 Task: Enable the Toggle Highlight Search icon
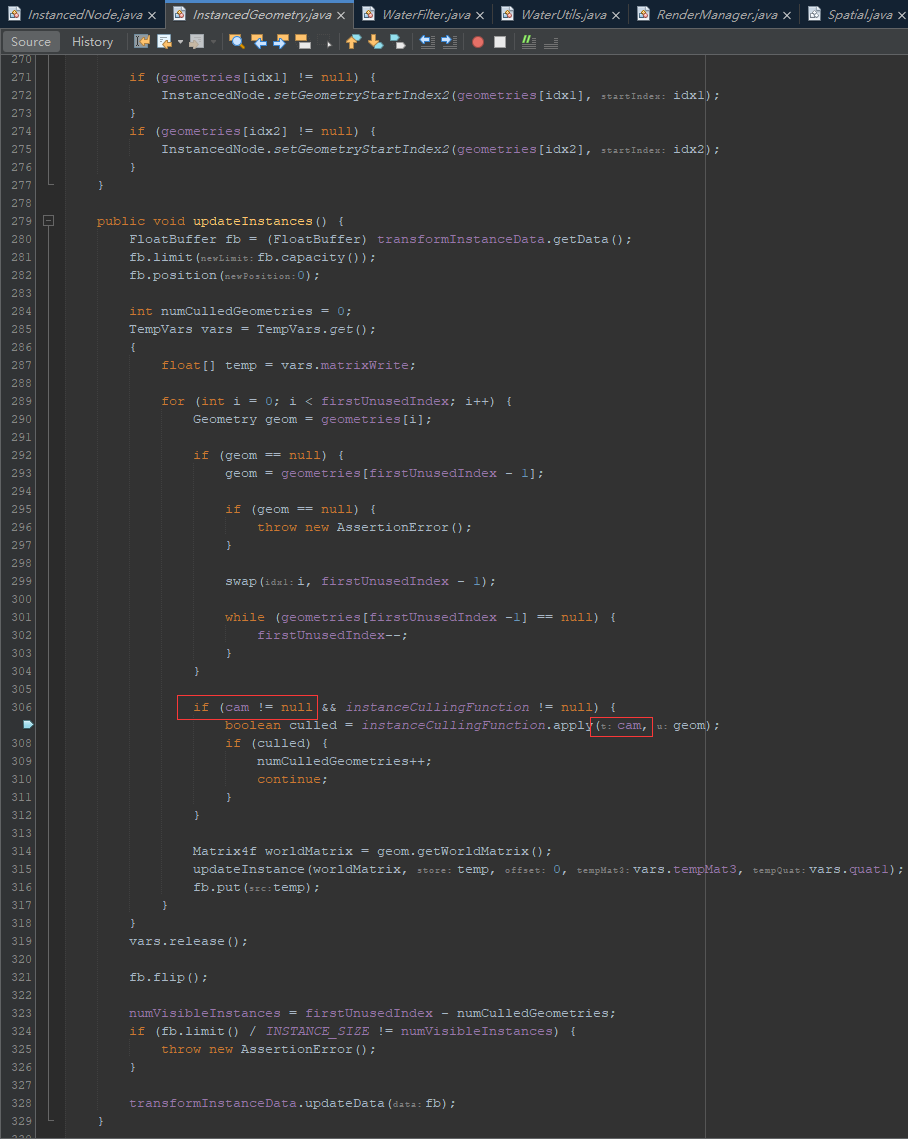(x=303, y=41)
